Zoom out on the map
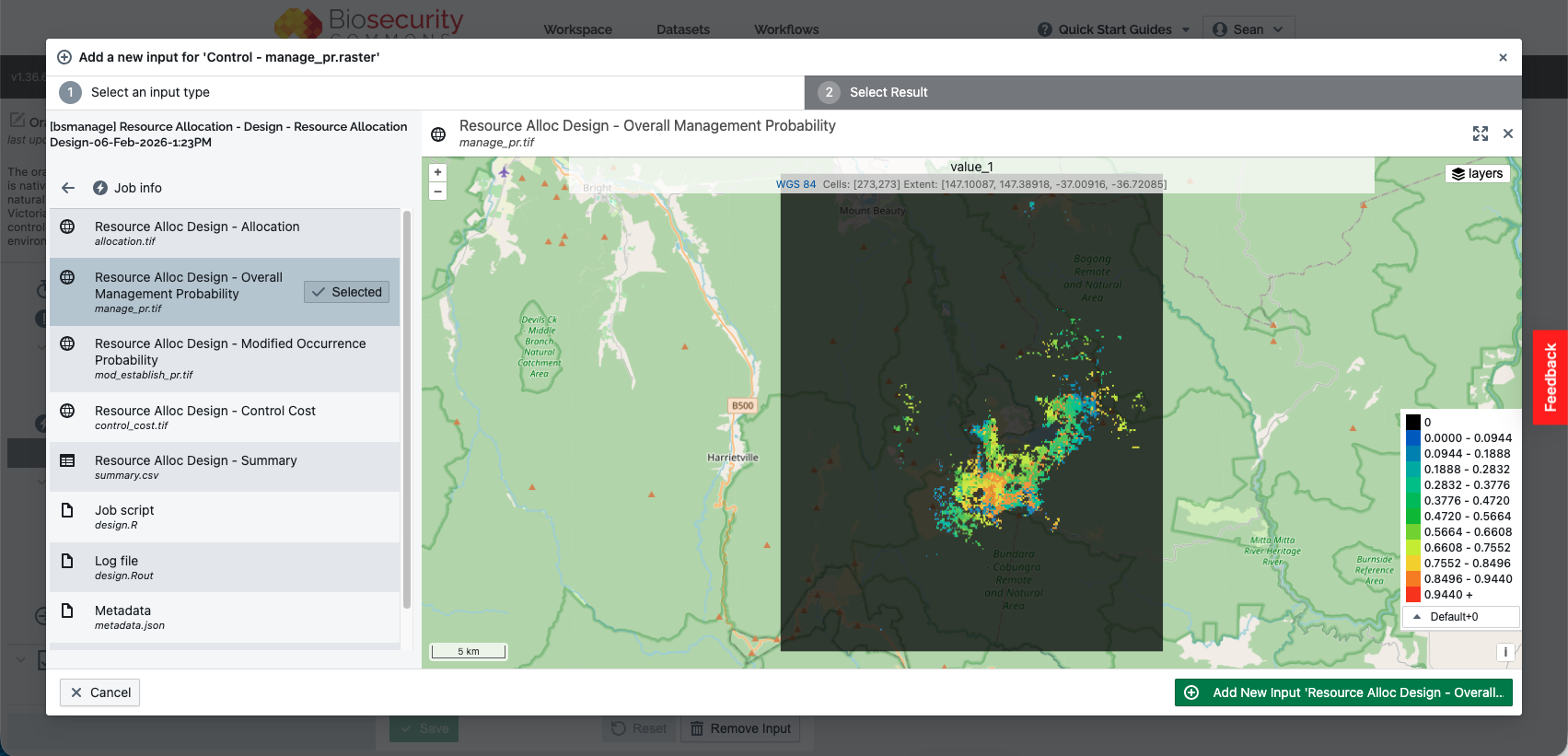The width and height of the screenshot is (1568, 756). [x=438, y=192]
